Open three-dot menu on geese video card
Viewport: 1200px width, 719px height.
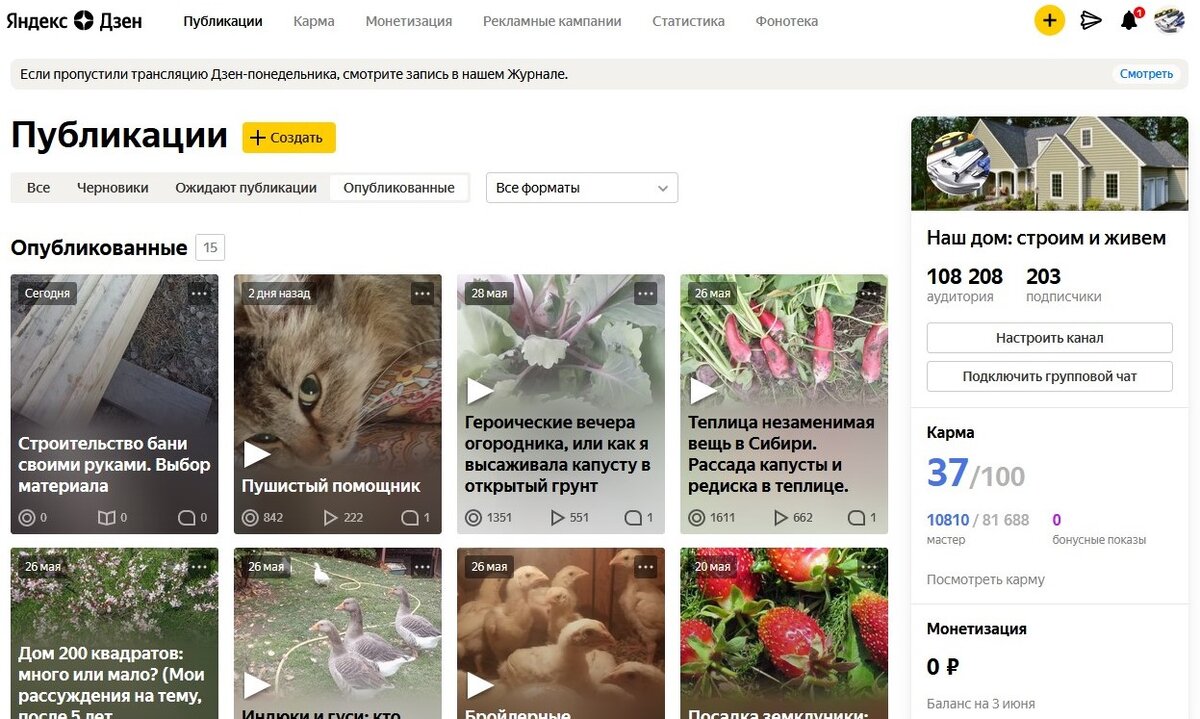pyautogui.click(x=422, y=566)
